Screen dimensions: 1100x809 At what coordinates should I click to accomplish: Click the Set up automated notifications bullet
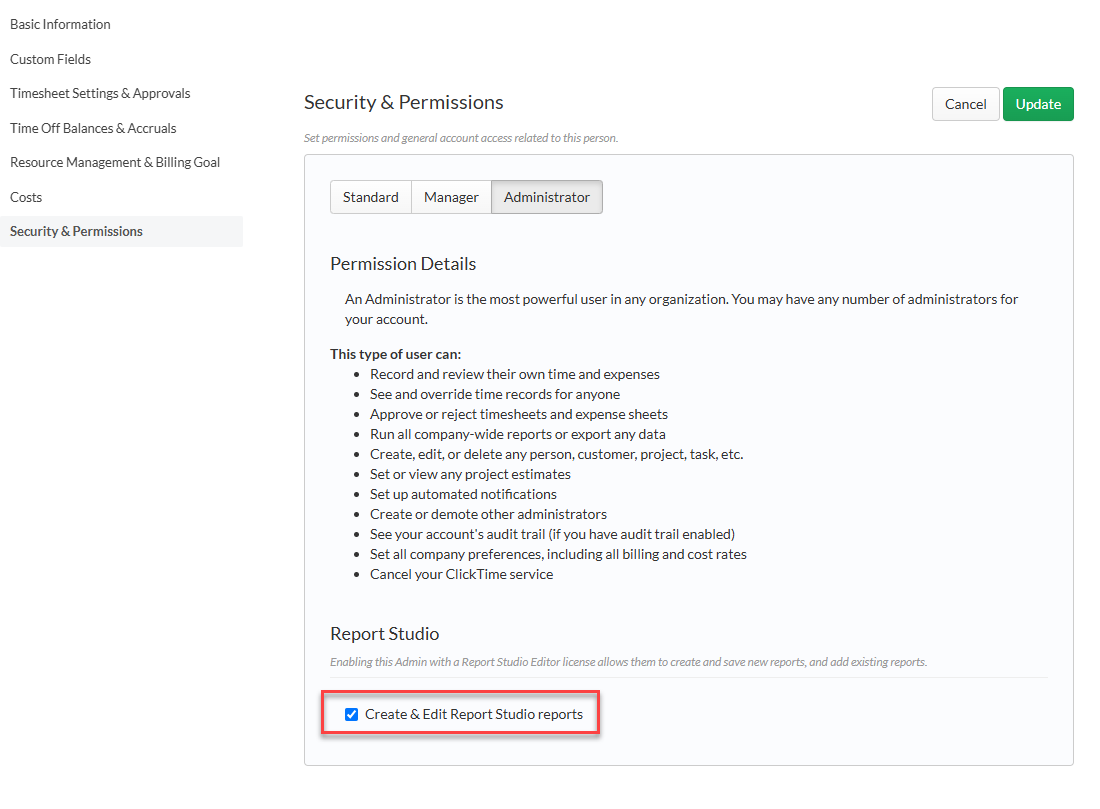[x=464, y=495]
